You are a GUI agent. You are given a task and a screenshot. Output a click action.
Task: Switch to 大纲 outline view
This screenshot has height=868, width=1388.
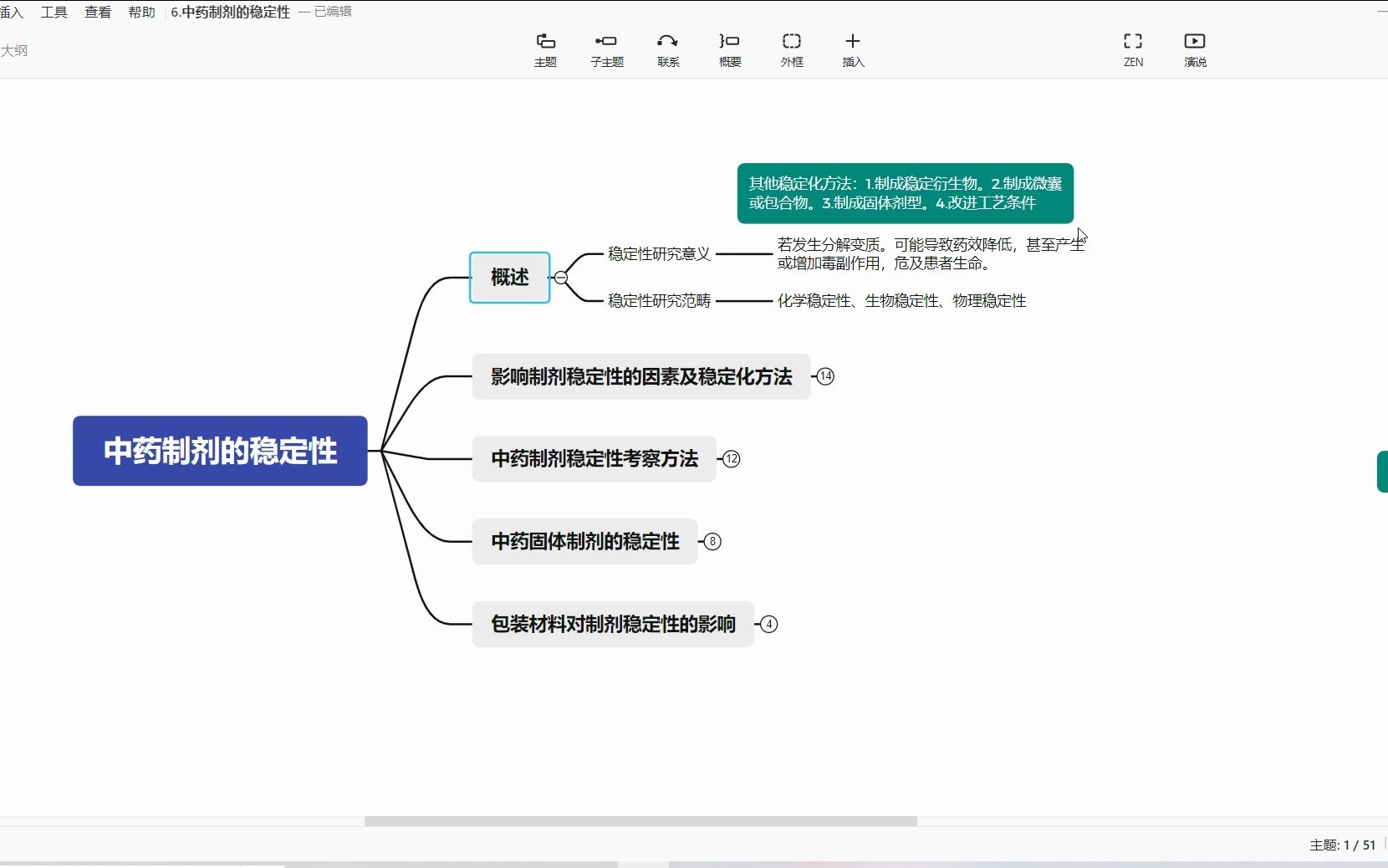coord(14,50)
